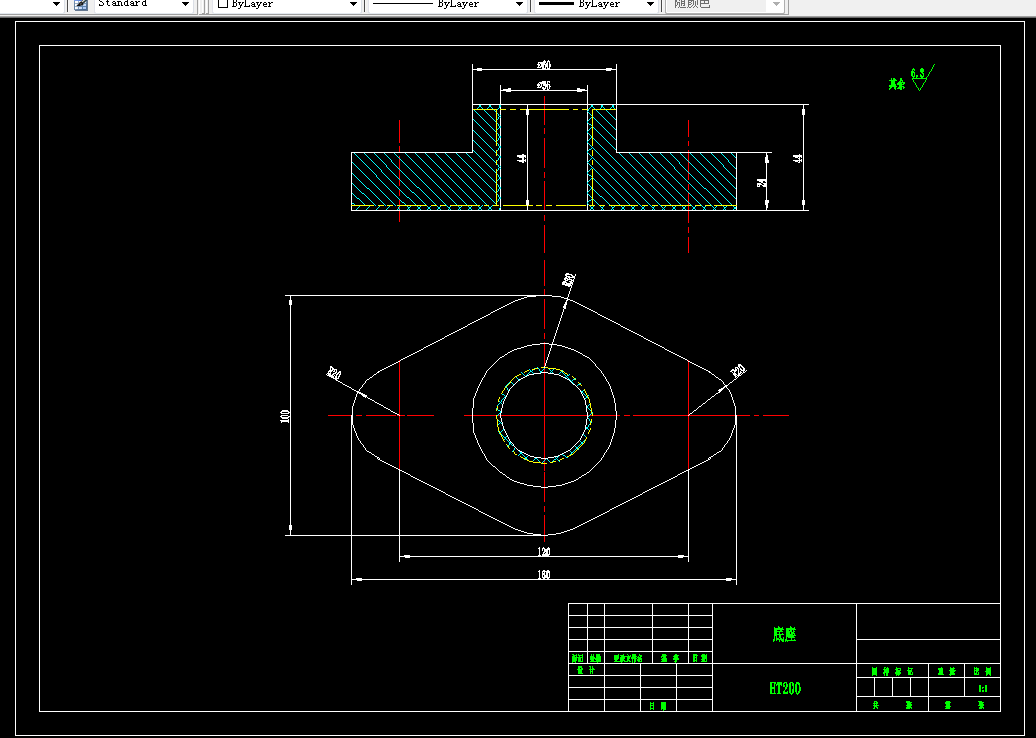Image resolution: width=1036 pixels, height=738 pixels.
Task: Select the HT200 material text
Action: click(785, 688)
